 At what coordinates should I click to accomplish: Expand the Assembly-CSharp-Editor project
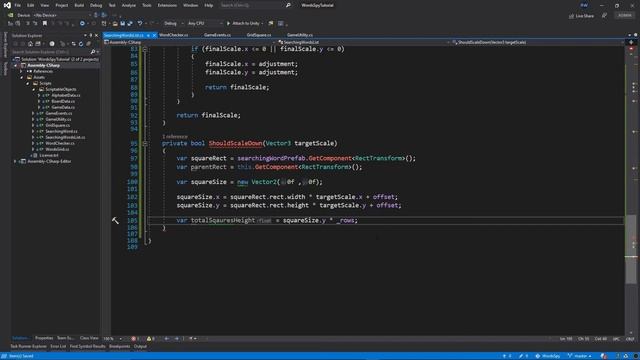[16, 161]
